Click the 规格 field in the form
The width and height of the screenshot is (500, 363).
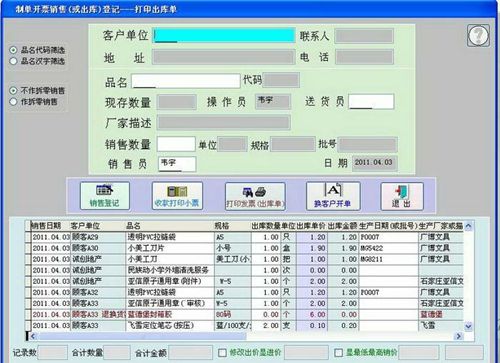click(x=293, y=144)
